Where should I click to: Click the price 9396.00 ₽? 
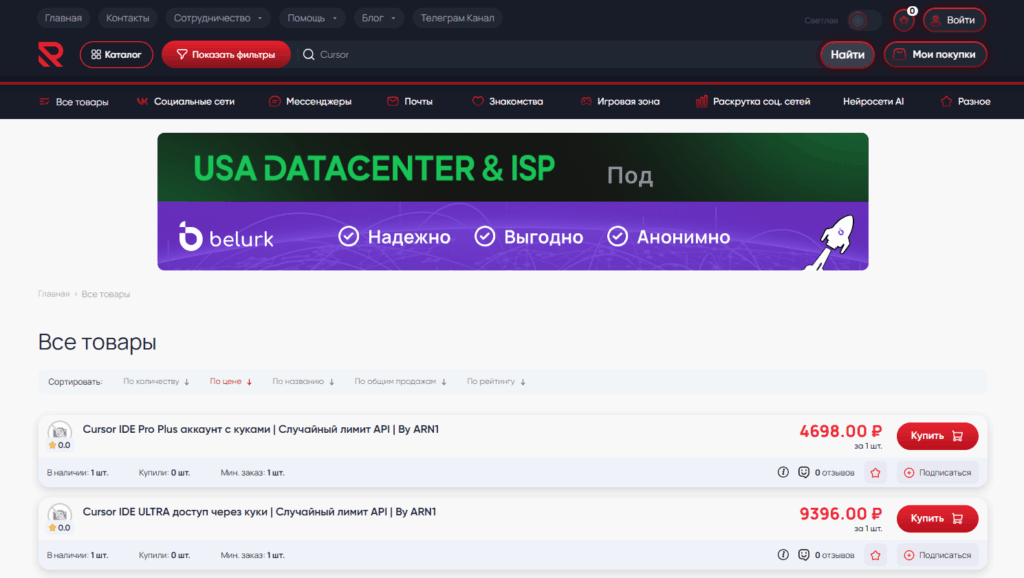(840, 514)
